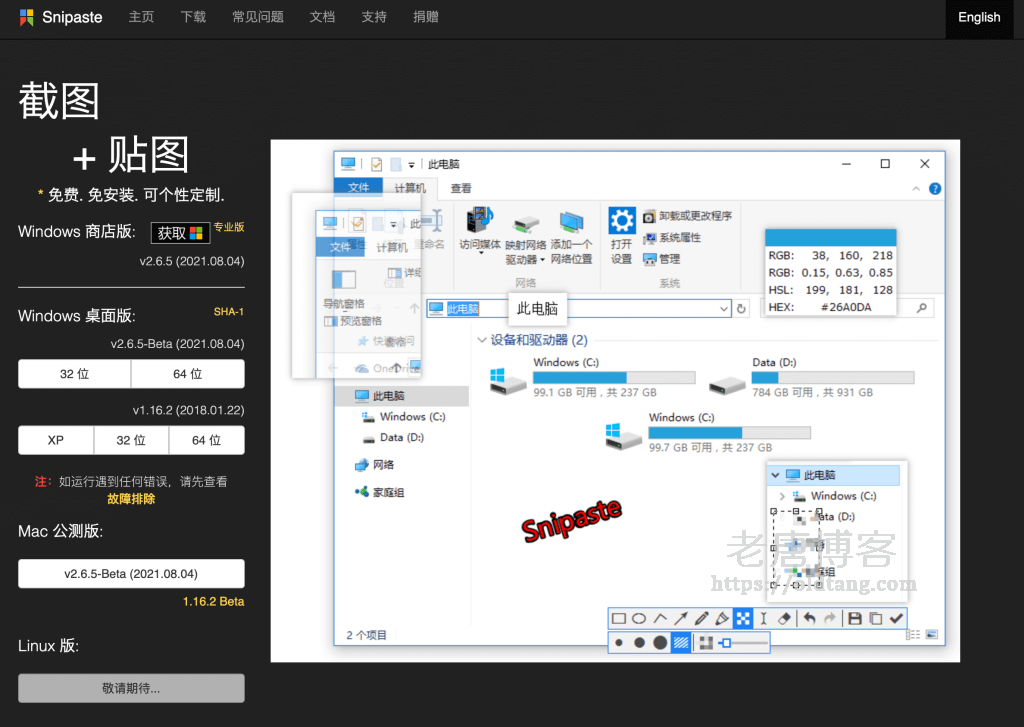This screenshot has width=1024, height=727.
Task: Select the Ellipse annotation tool
Action: (x=639, y=619)
